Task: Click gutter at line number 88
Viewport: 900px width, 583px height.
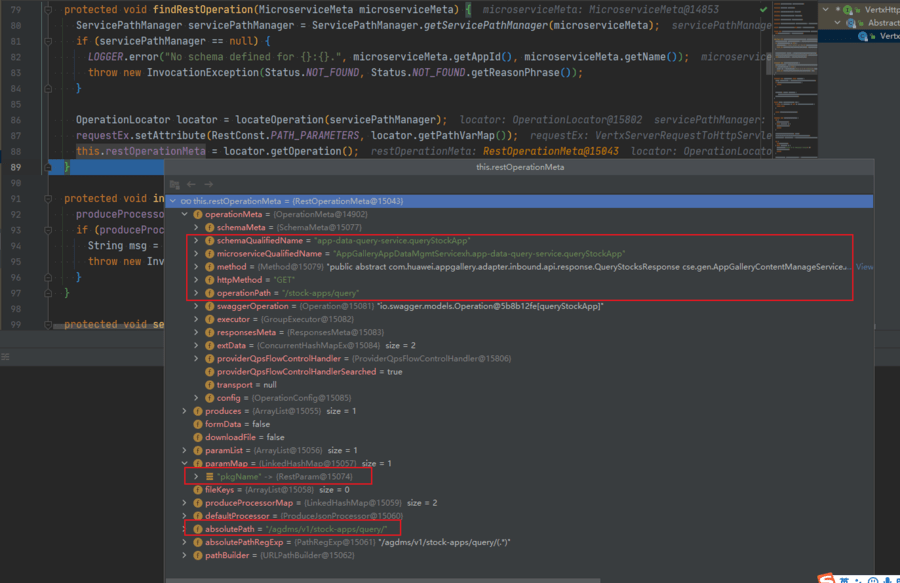Action: (x=16, y=151)
